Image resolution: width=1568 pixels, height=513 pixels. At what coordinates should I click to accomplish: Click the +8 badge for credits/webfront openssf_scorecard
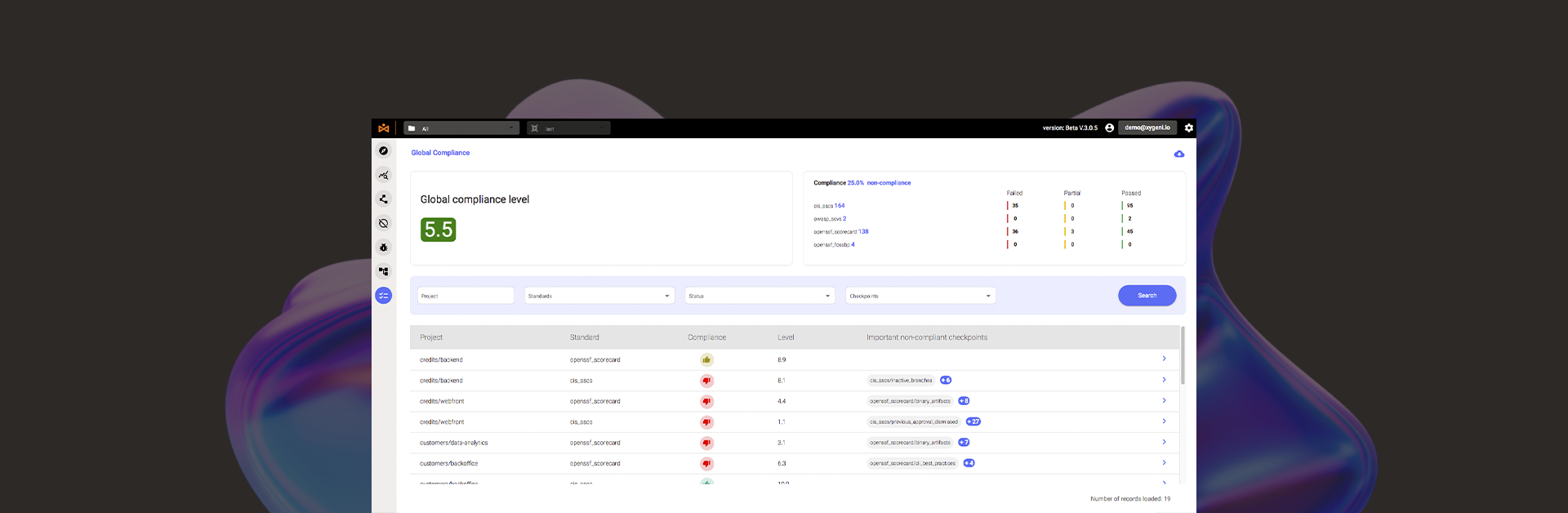(x=964, y=401)
